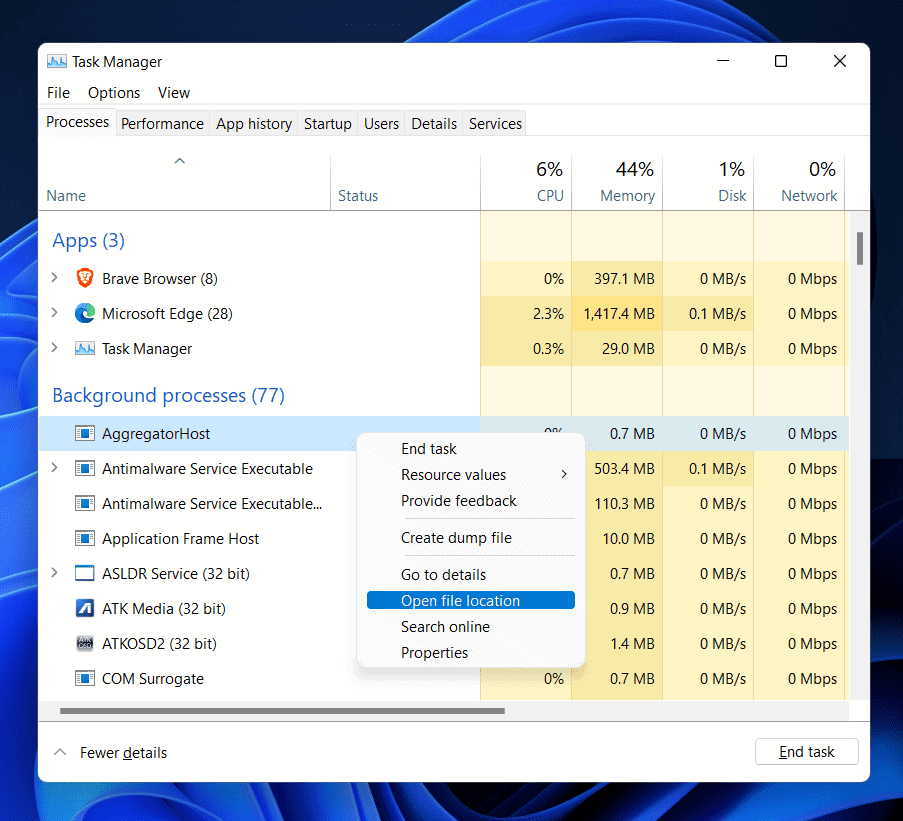903x821 pixels.
Task: Expand Antimalware Service Executable entry
Action: click(55, 469)
